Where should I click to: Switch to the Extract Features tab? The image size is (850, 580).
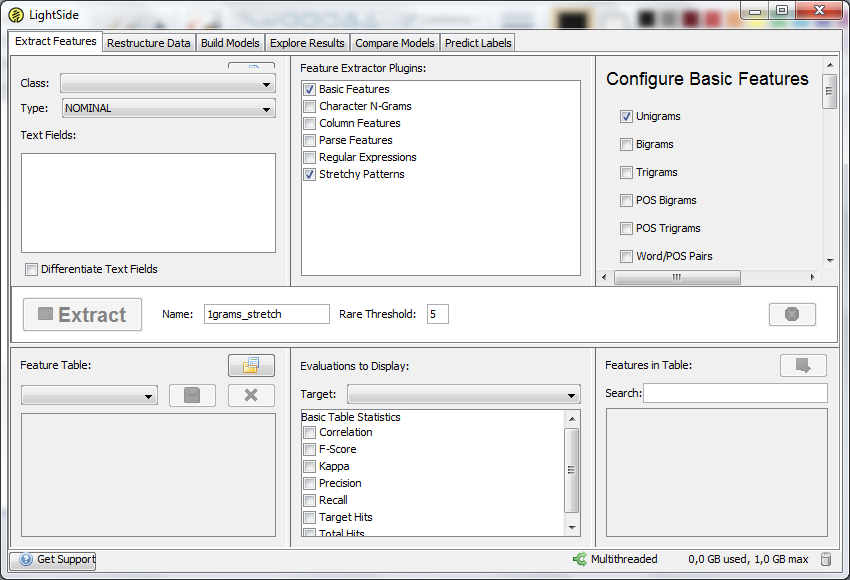55,41
